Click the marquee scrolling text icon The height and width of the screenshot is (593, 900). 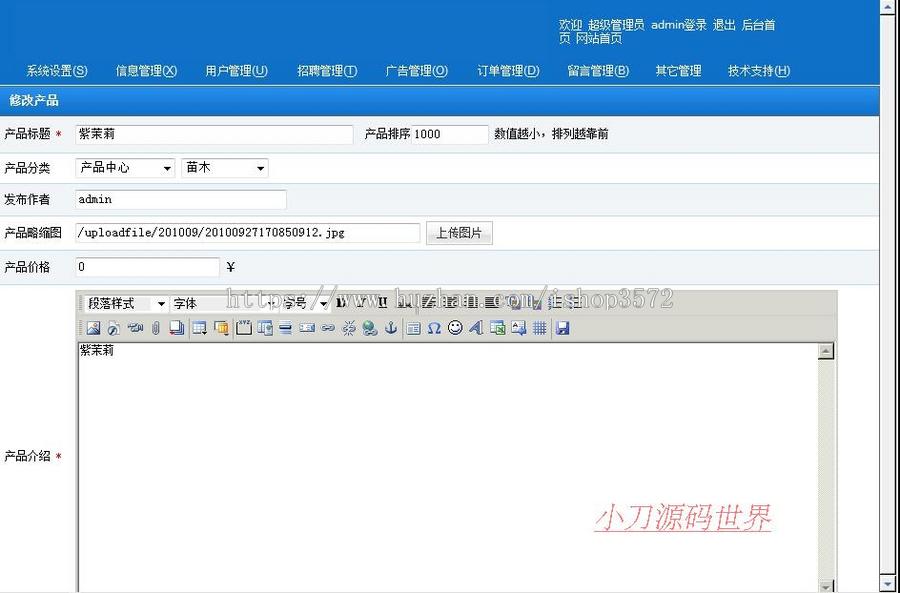[307, 328]
